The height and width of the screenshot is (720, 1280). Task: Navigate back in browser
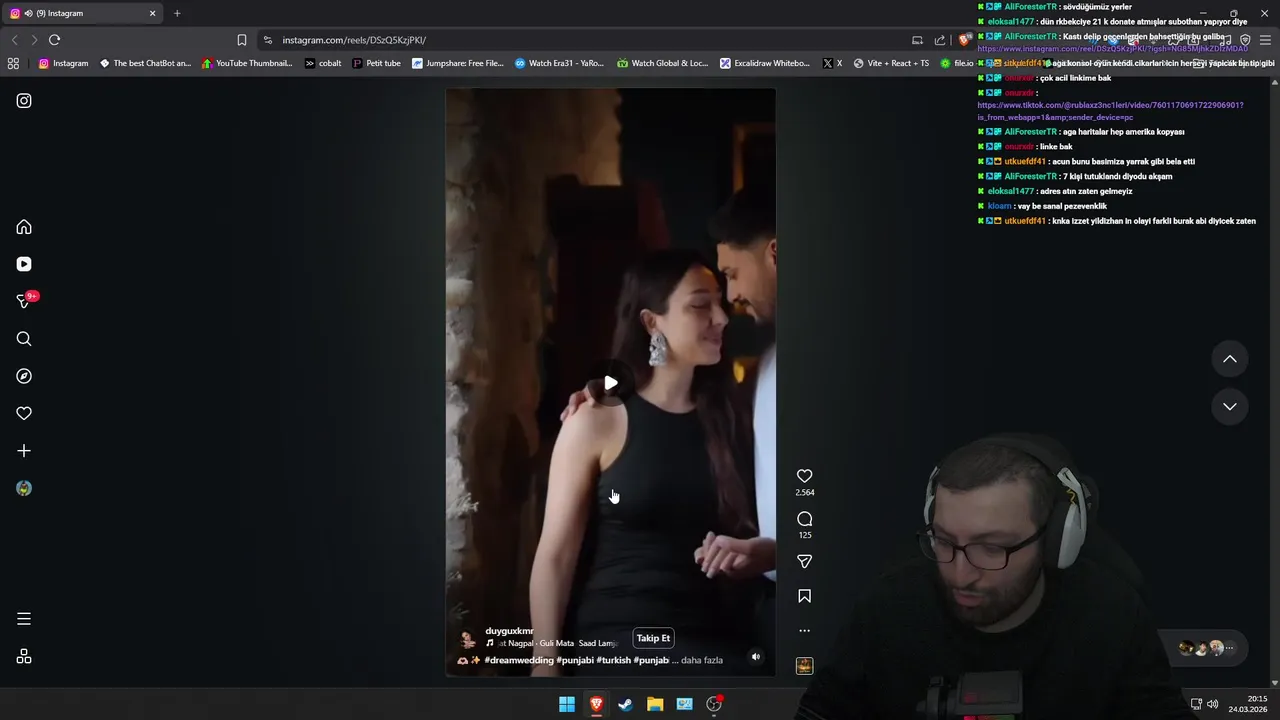click(x=14, y=40)
